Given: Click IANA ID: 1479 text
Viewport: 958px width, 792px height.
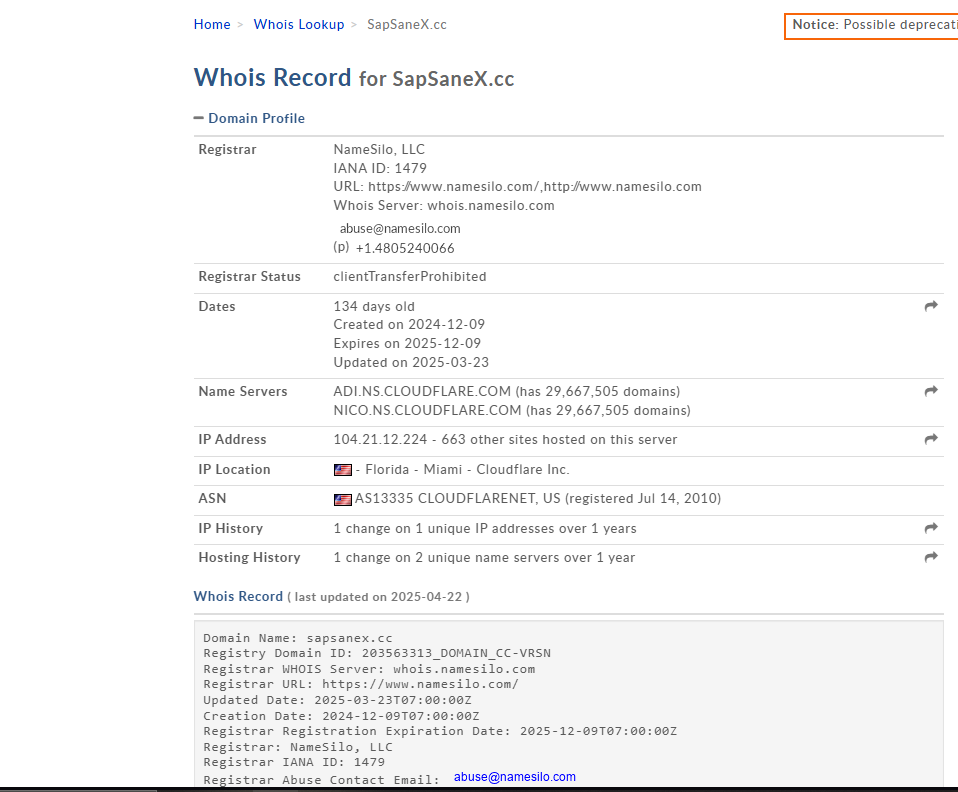Looking at the screenshot, I should 380,168.
